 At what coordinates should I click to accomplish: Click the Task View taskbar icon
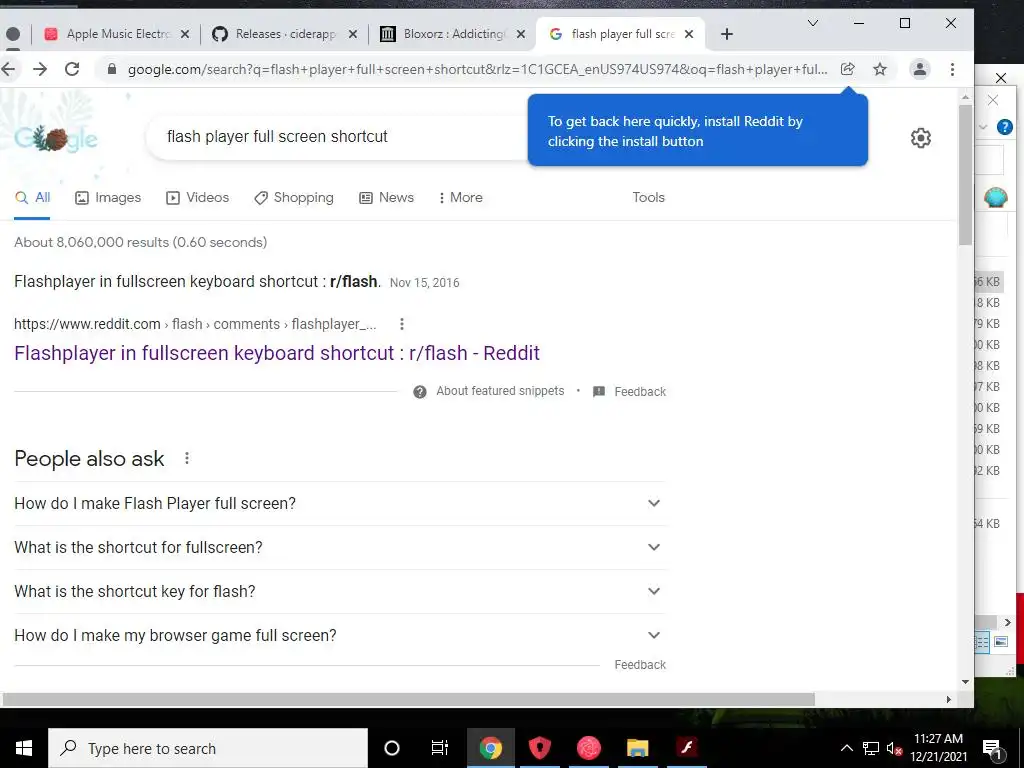click(x=440, y=748)
